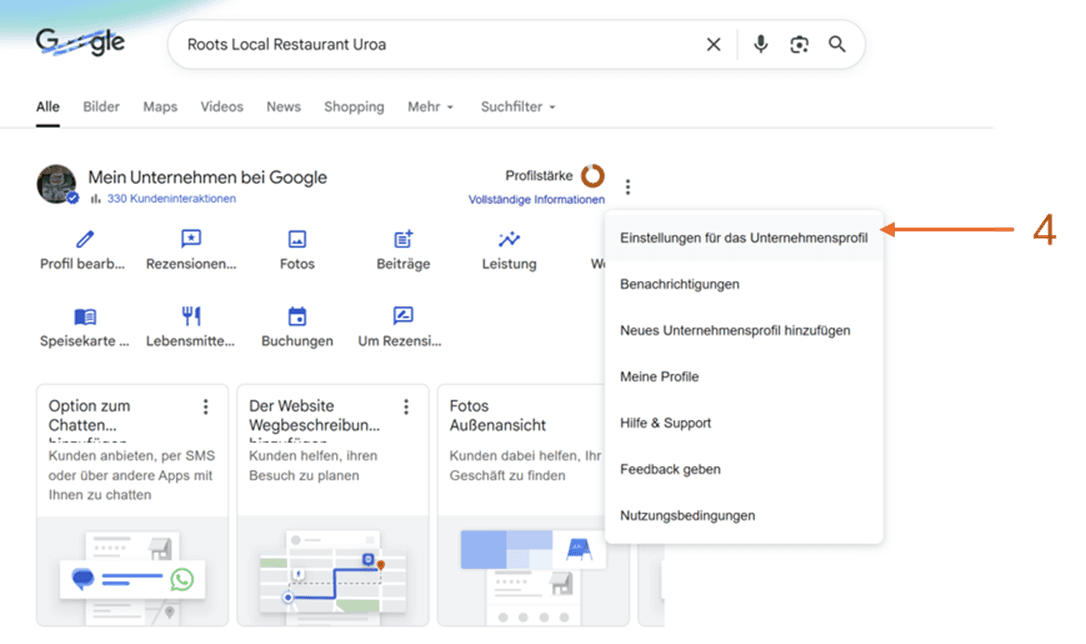Open Um Rezensi... review request icon
Image resolution: width=1086 pixels, height=644 pixels.
tap(403, 316)
